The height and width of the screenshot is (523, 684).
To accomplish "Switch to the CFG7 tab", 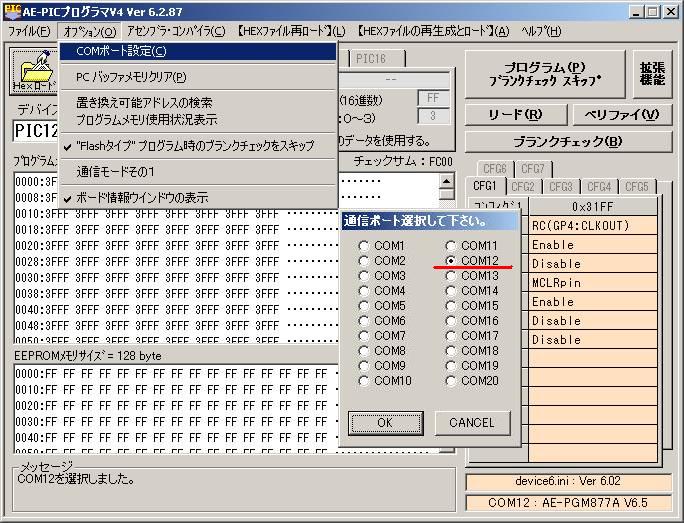I will tap(533, 168).
